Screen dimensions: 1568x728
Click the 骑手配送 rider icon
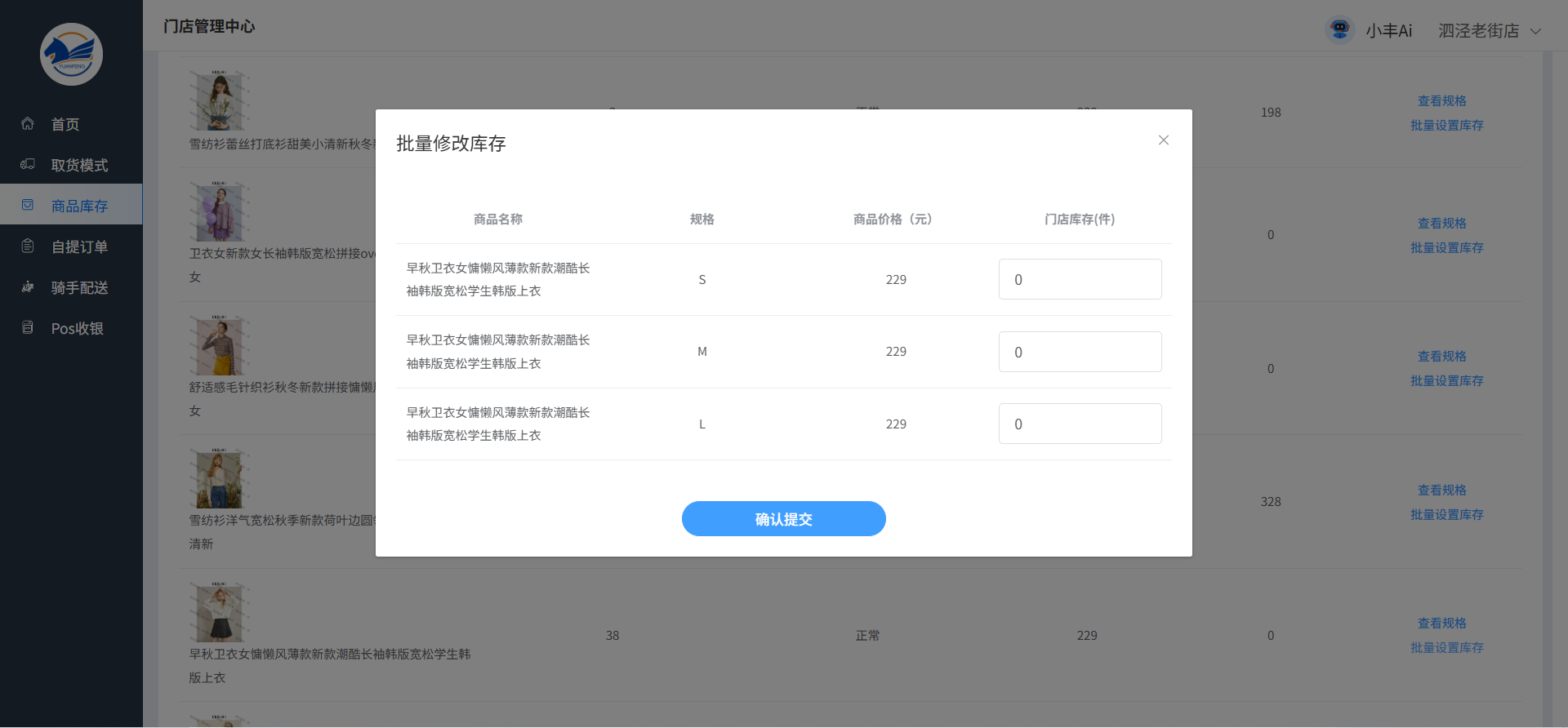28,287
